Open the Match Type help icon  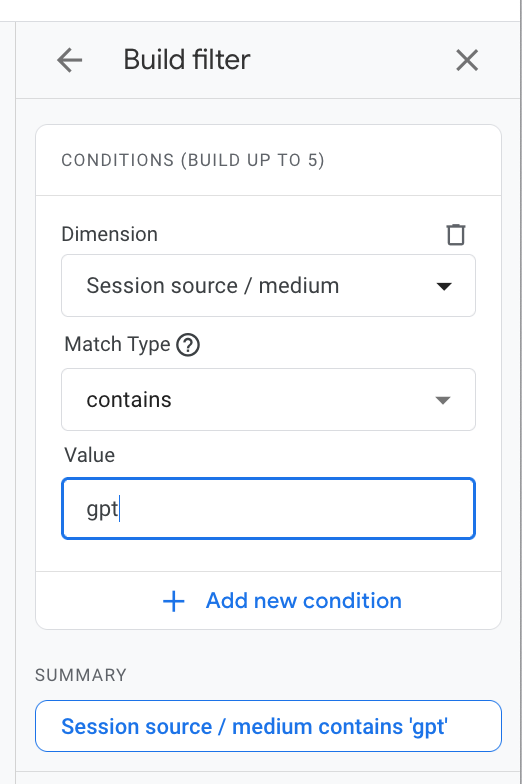tap(188, 345)
